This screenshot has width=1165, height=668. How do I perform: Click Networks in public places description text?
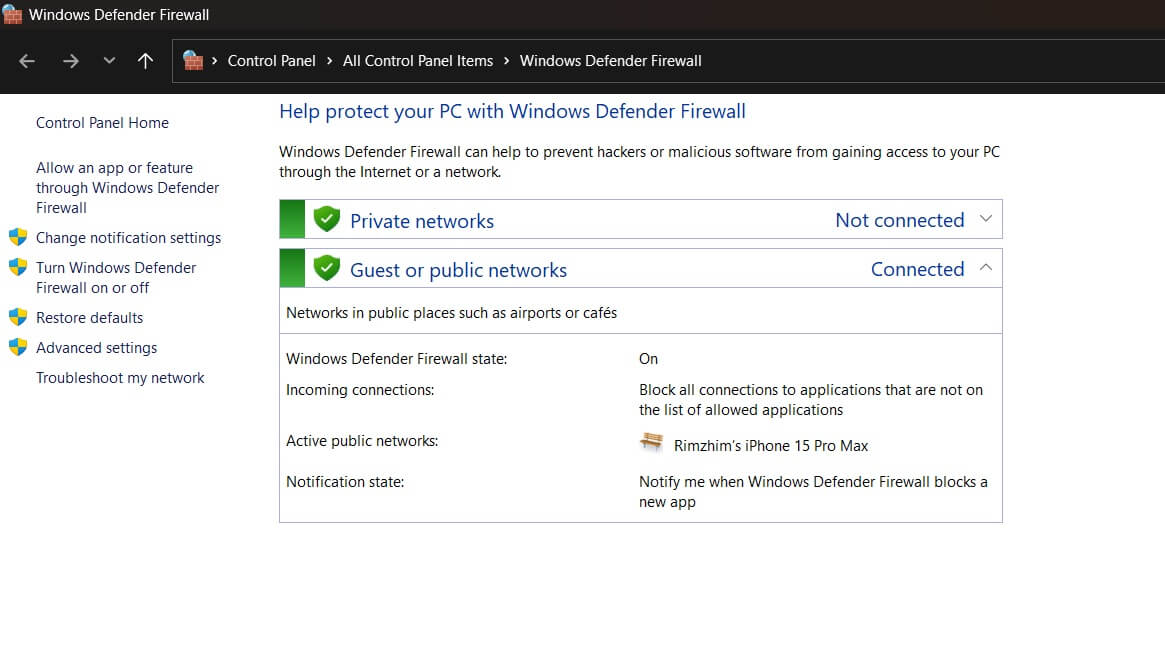pyautogui.click(x=452, y=313)
